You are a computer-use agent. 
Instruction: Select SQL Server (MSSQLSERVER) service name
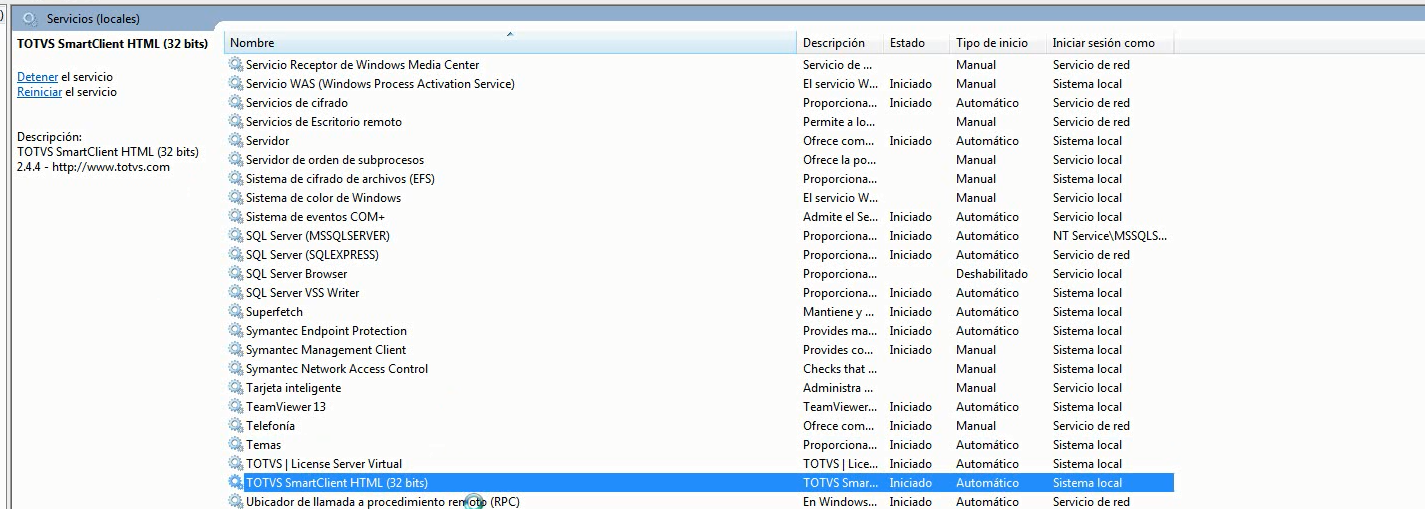click(318, 236)
